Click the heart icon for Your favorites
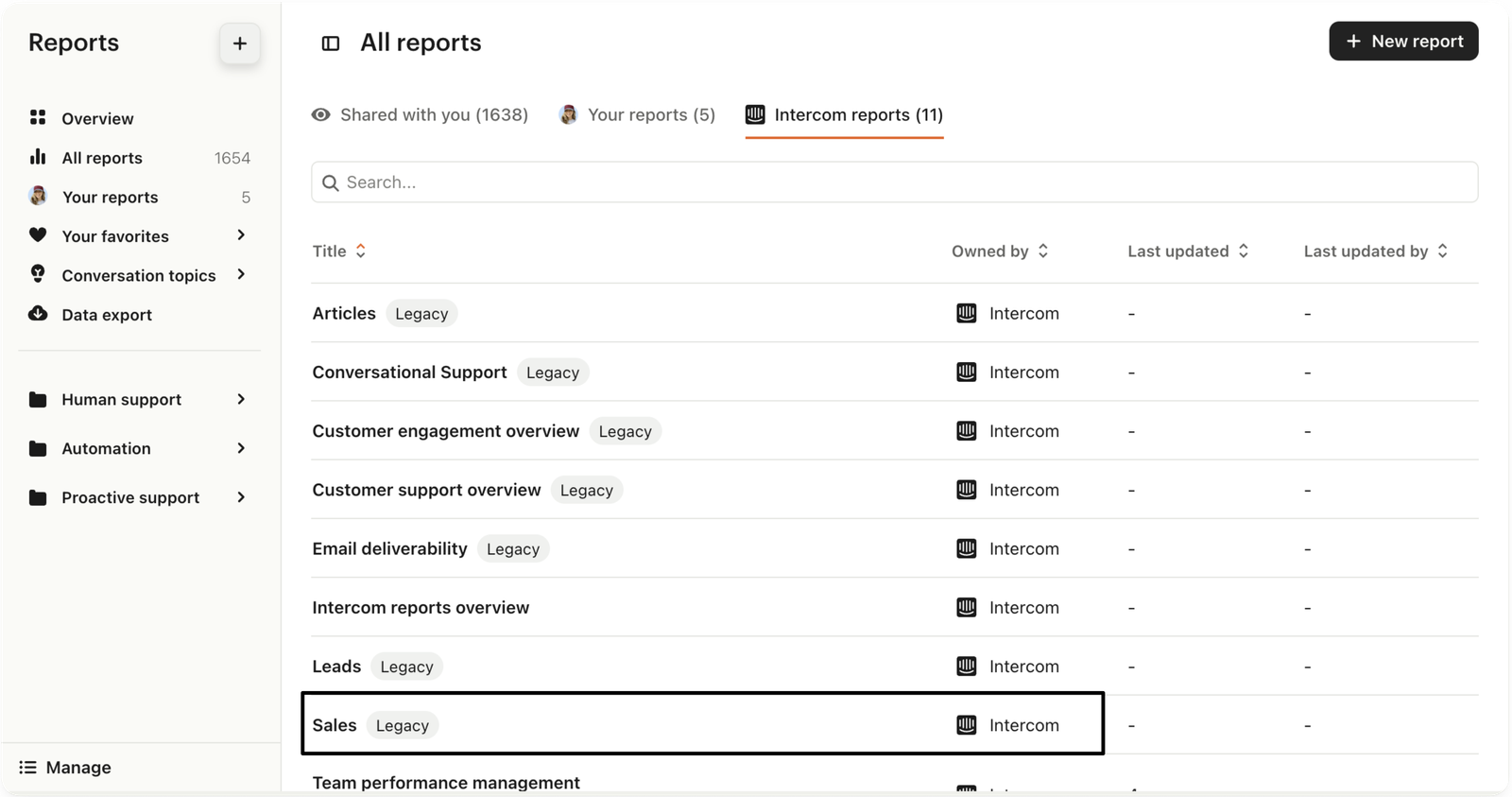 point(38,234)
